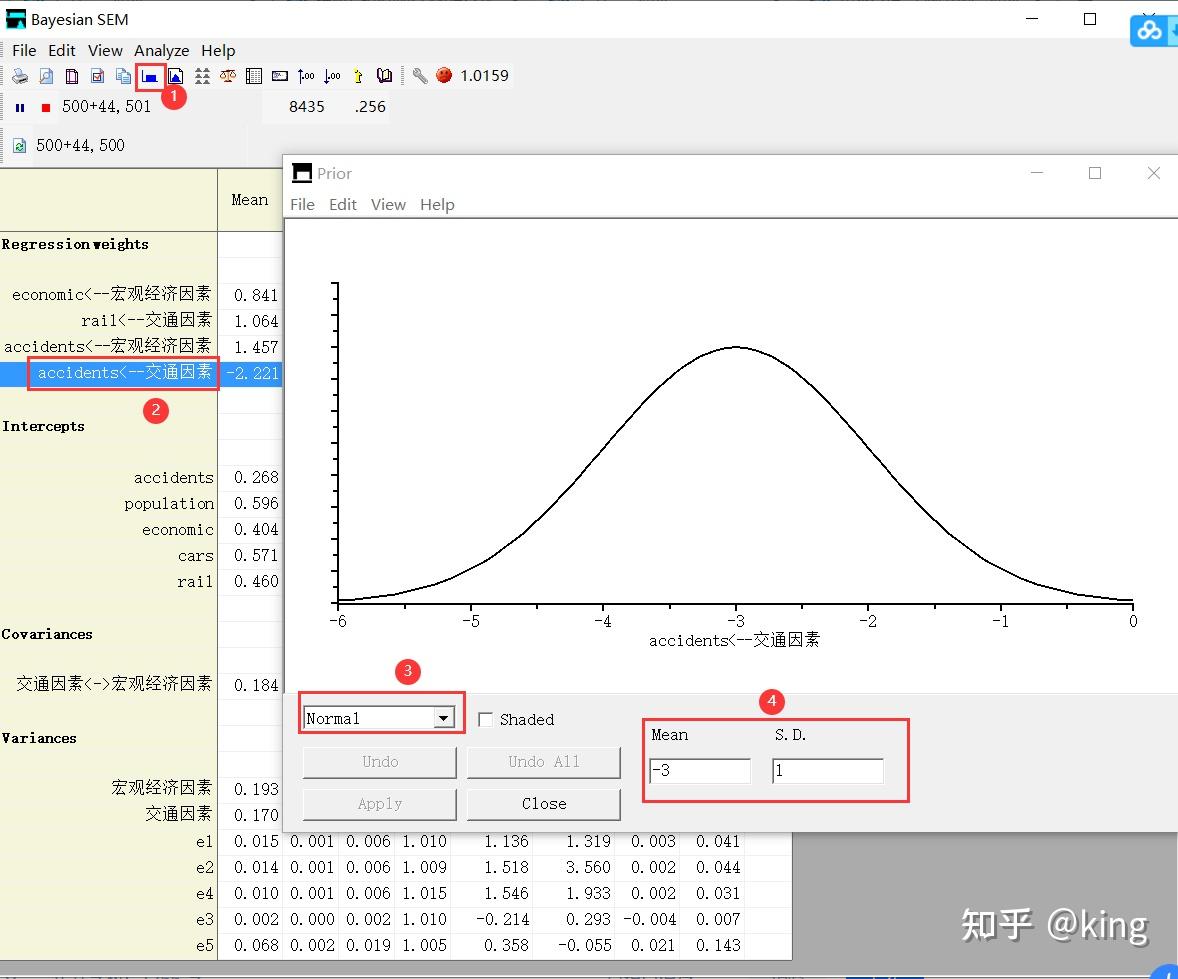Edit the Mean input showing -3
The image size is (1178, 979).
[699, 770]
